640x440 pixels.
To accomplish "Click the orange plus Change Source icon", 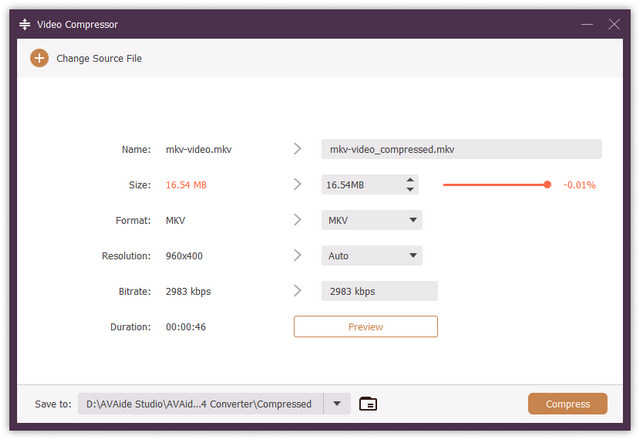I will 39,58.
